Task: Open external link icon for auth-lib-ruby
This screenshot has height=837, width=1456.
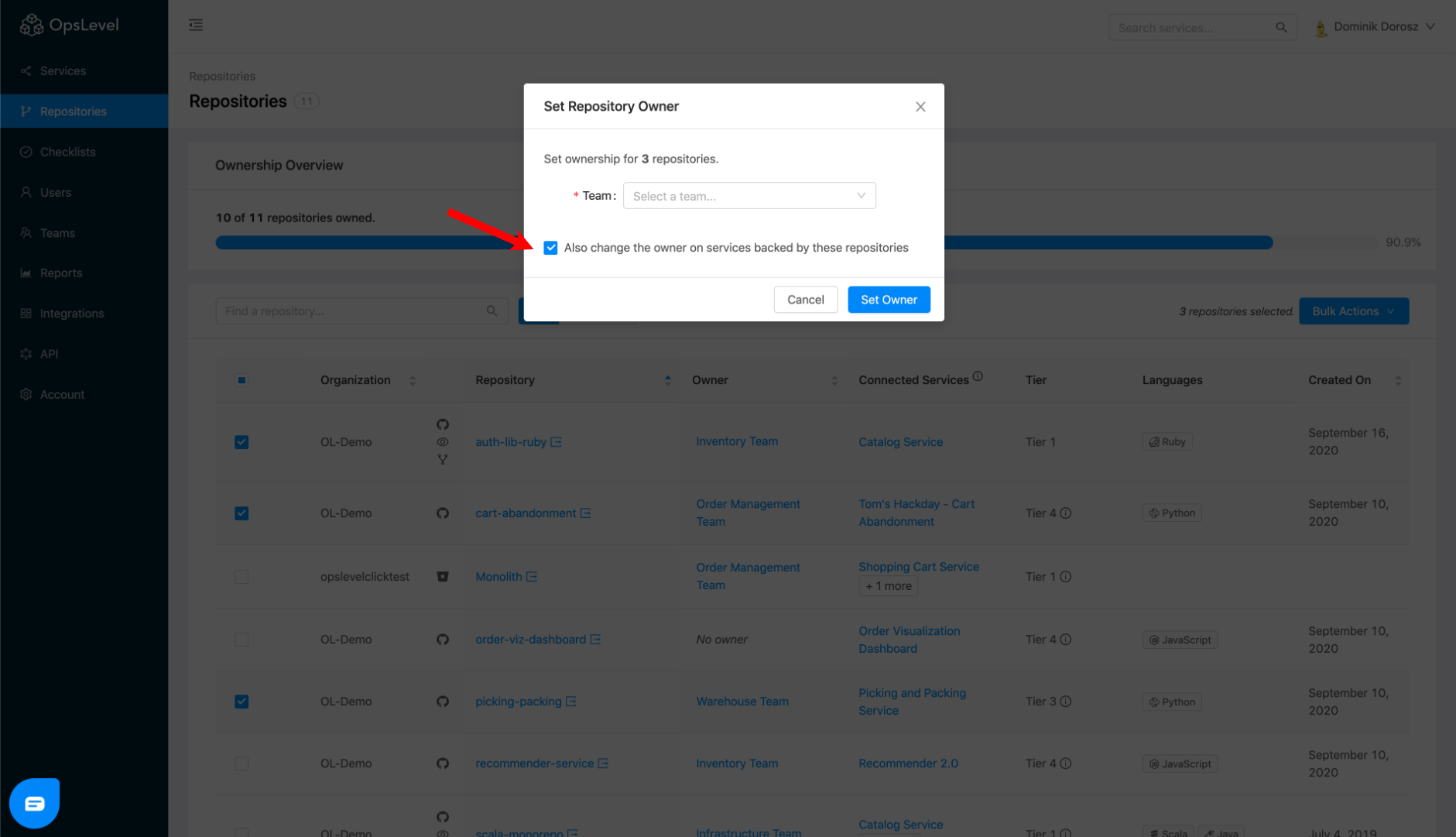Action: pos(556,442)
